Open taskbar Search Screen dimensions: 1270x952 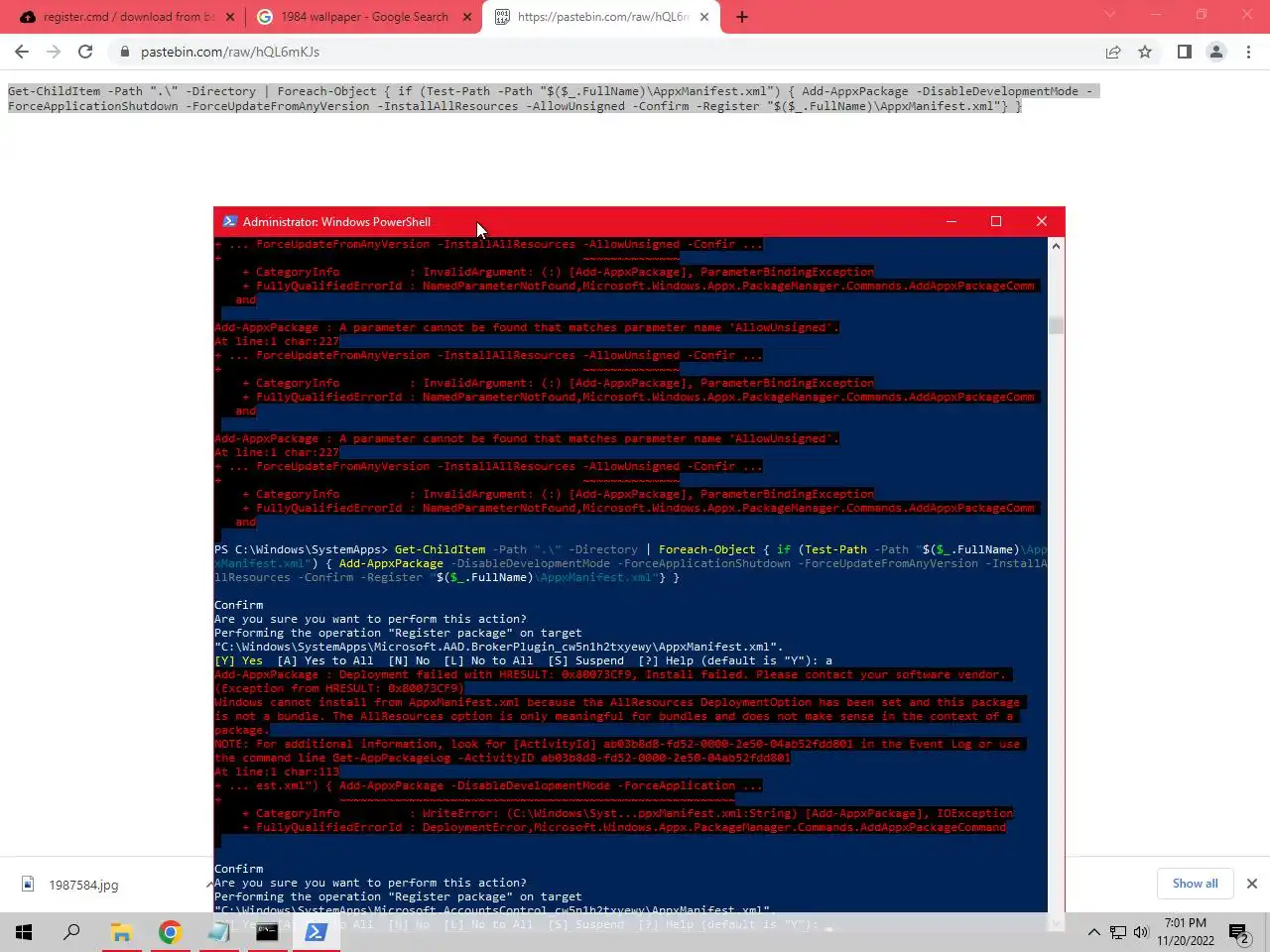[71, 932]
